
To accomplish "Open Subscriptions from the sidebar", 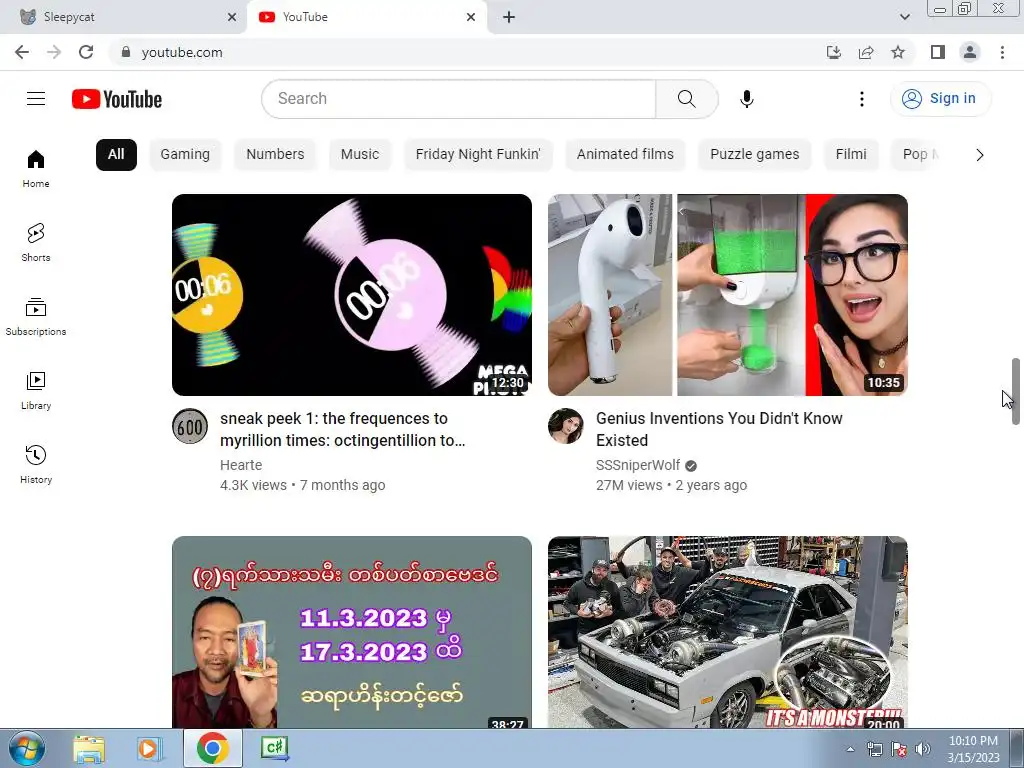I will click(x=36, y=316).
